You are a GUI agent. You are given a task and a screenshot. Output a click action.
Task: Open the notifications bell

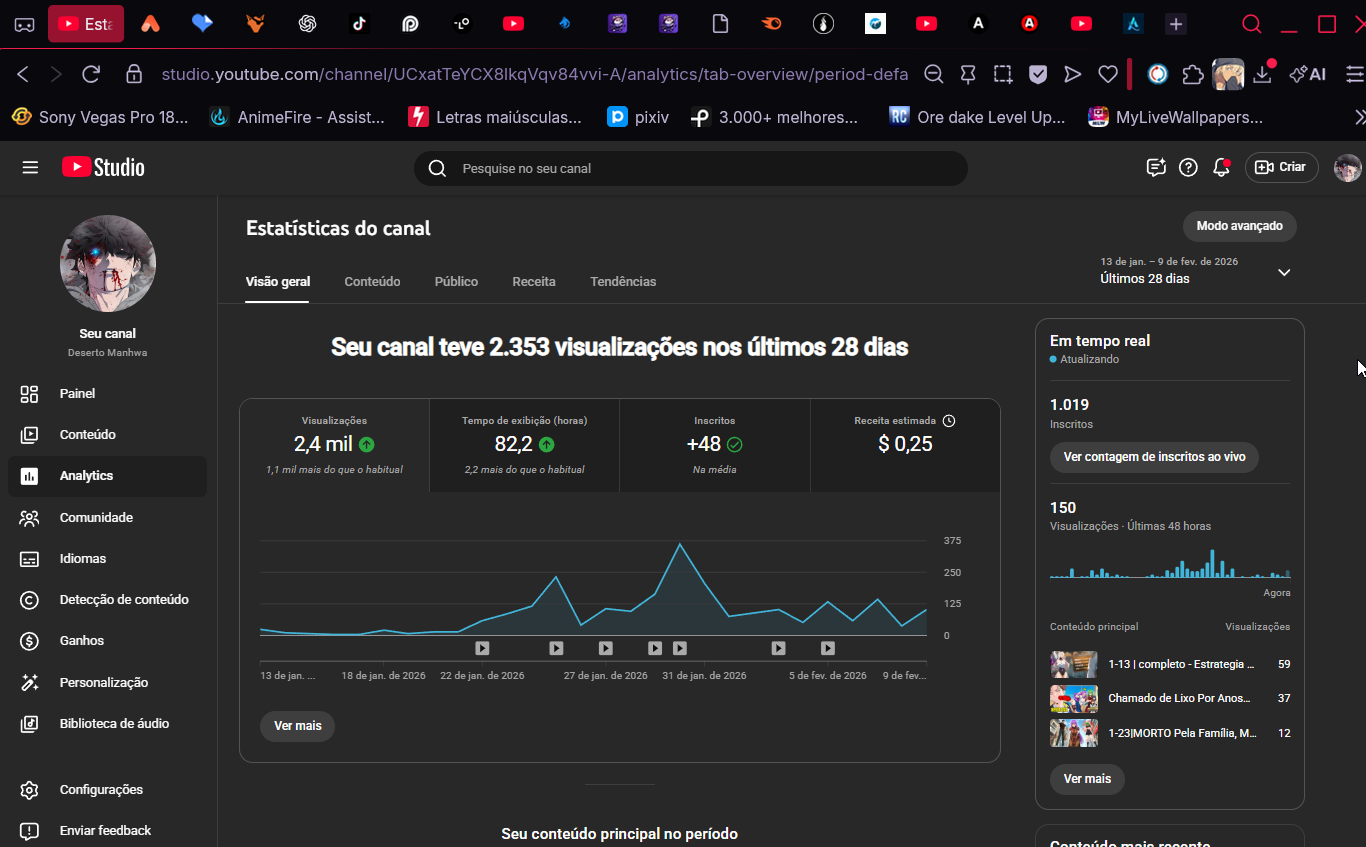pyautogui.click(x=1220, y=168)
